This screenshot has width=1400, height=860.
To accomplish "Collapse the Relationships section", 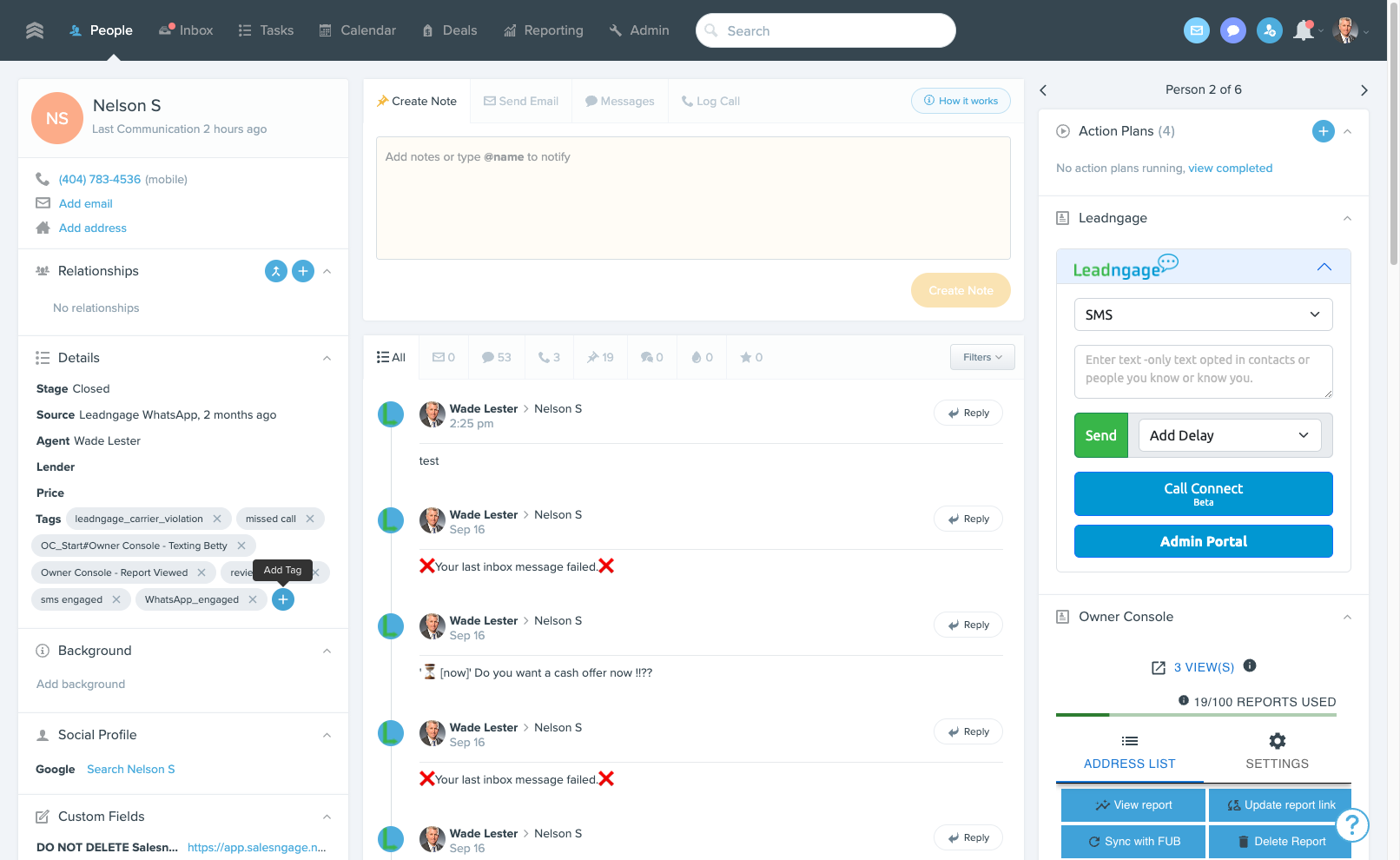I will [x=327, y=271].
